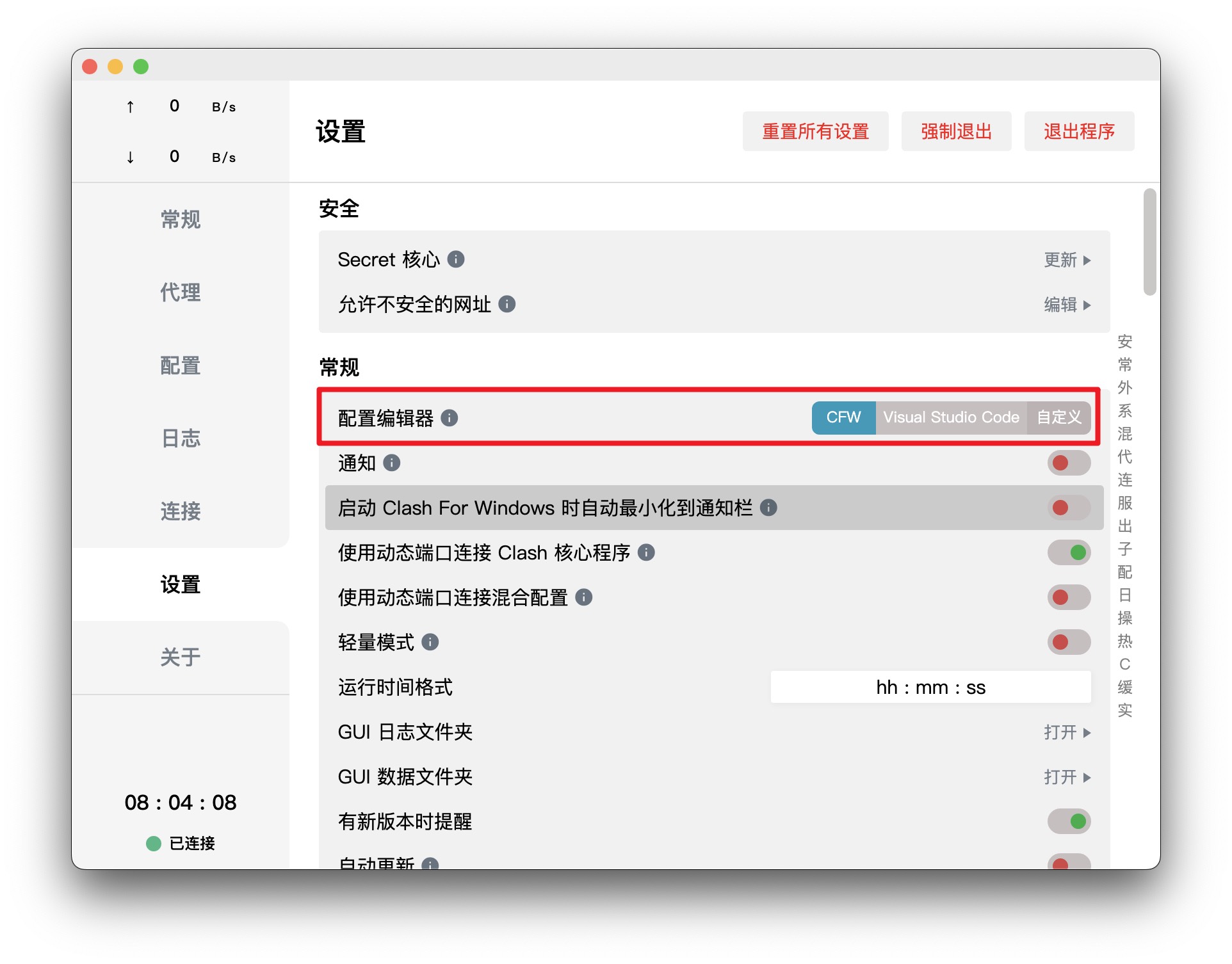The height and width of the screenshot is (964, 1232).
Task: Click info icon after Clash 核心程序 label
Action: (x=646, y=552)
